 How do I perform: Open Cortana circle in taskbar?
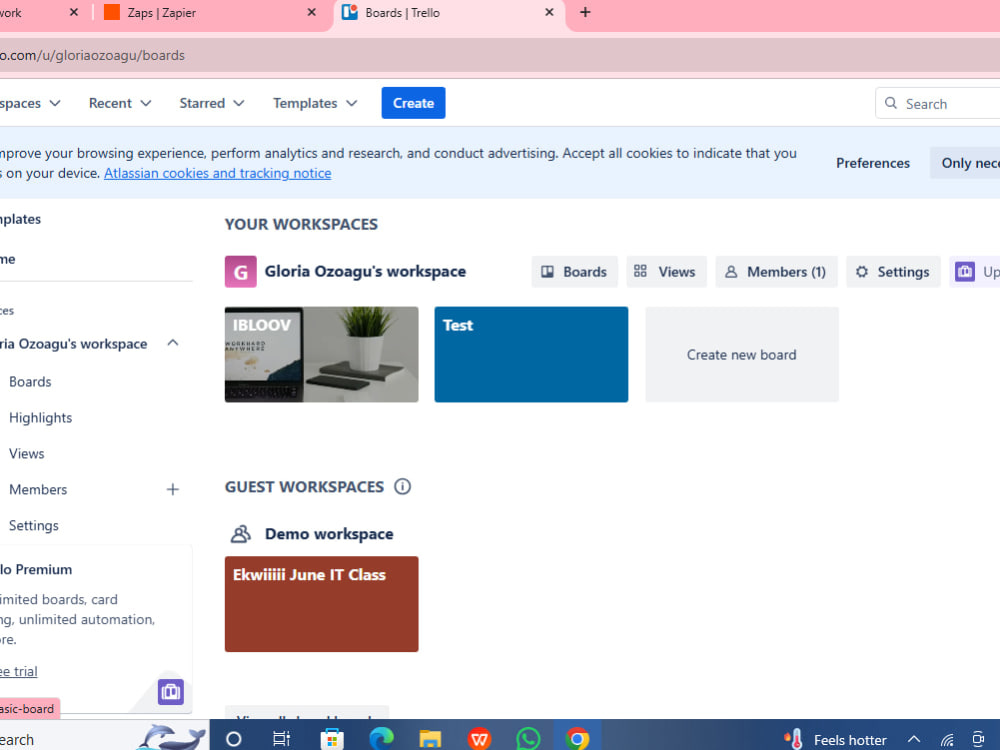point(233,739)
